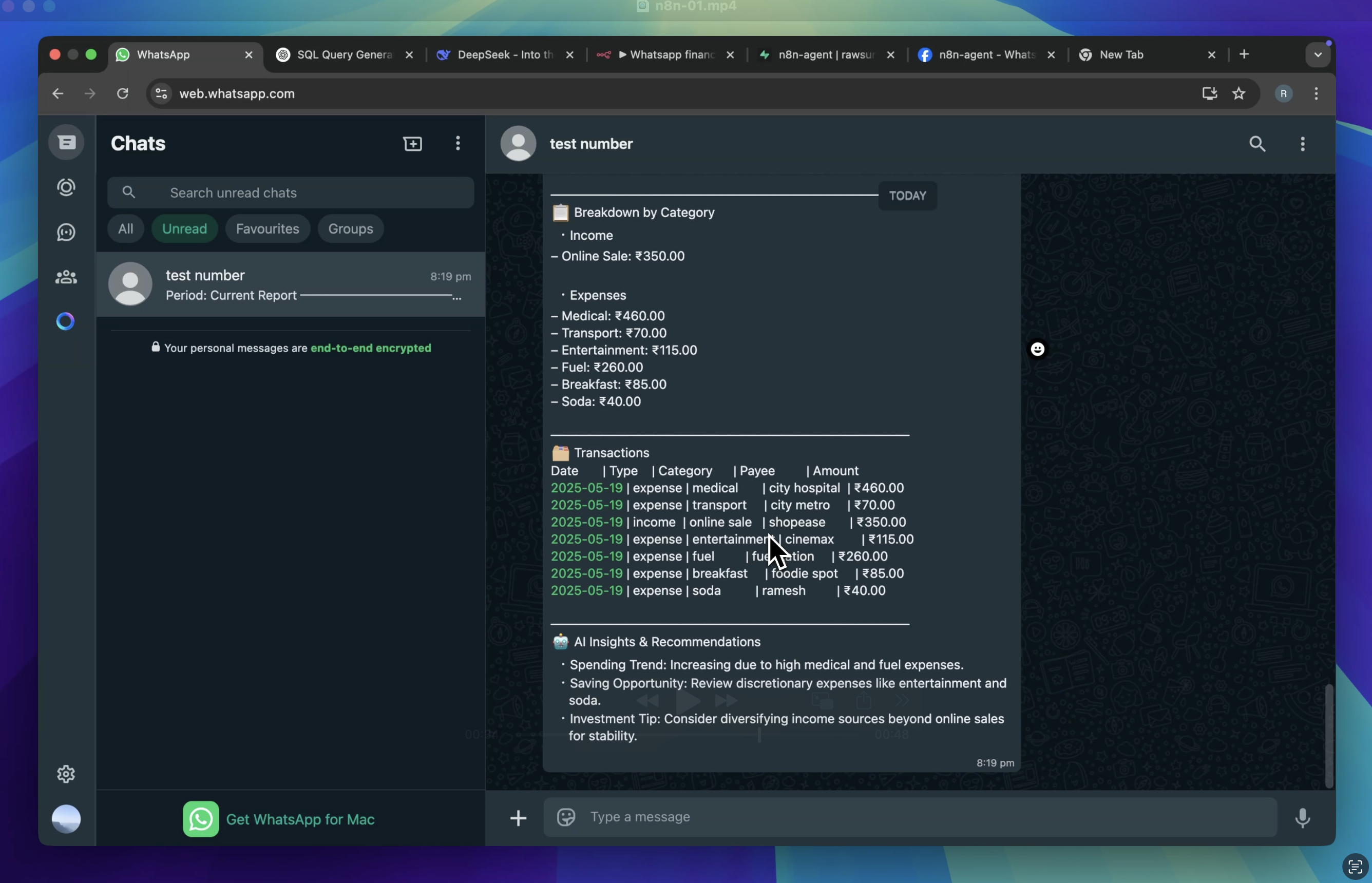This screenshot has height=883, width=1372.
Task: Go back in the browser
Action: (x=58, y=93)
